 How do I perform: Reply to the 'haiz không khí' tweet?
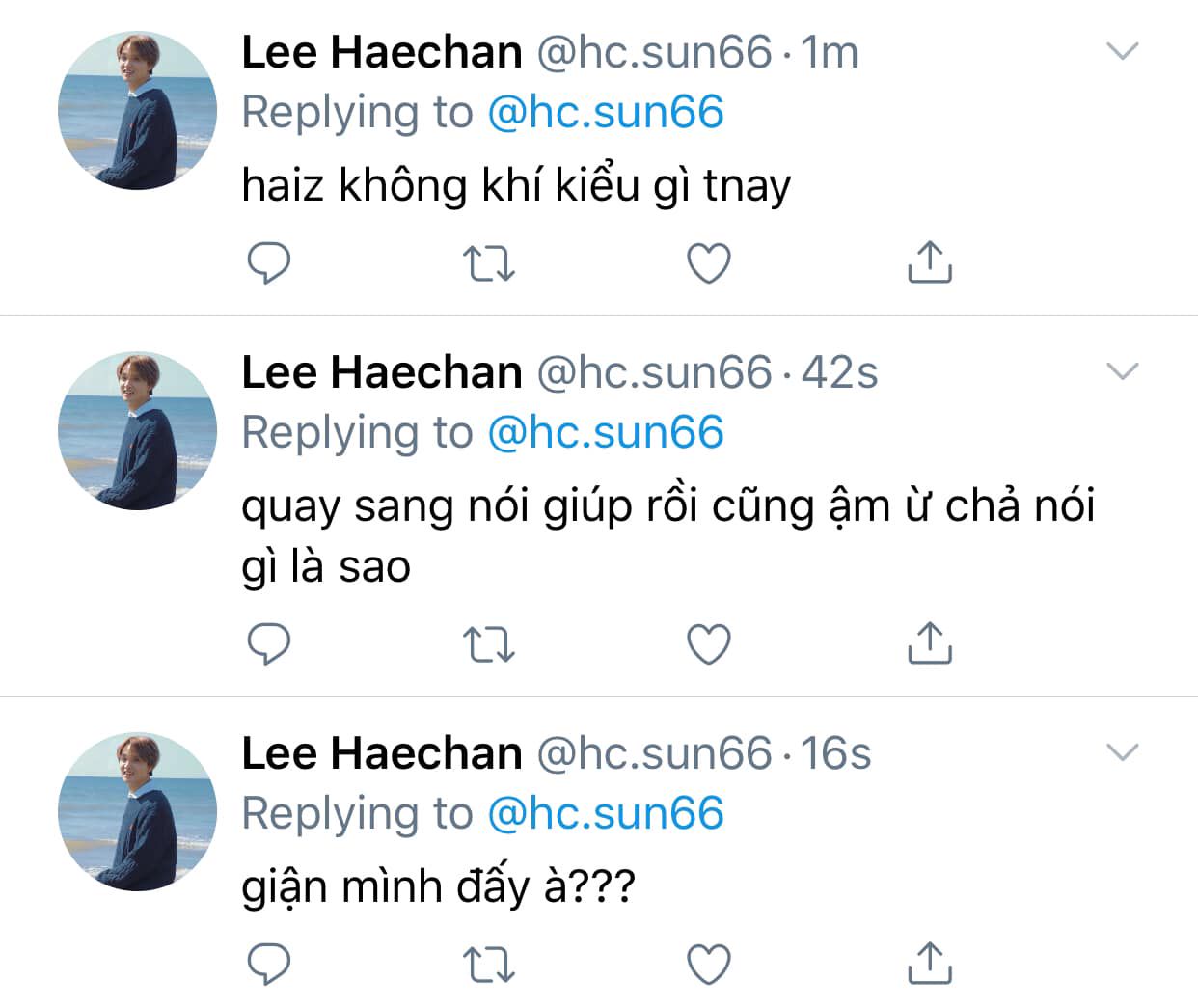point(269,262)
